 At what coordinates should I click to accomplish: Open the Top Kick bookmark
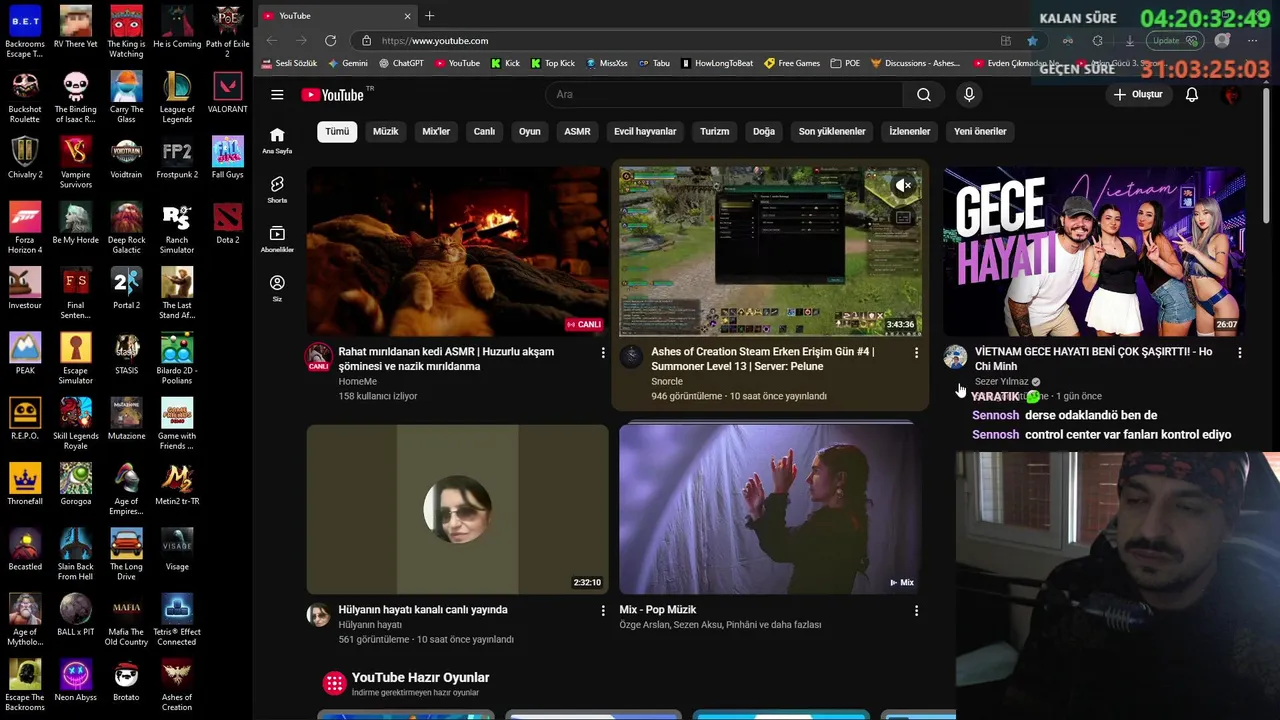pyautogui.click(x=553, y=63)
